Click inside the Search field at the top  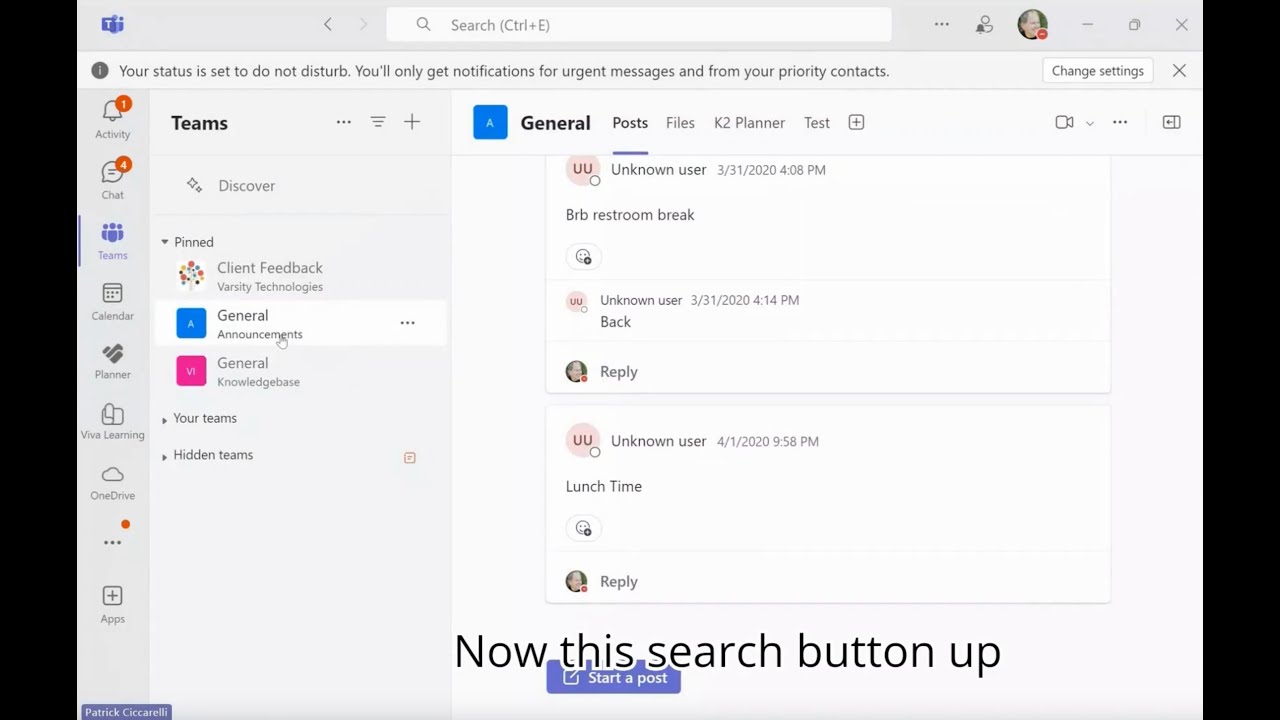(x=640, y=24)
